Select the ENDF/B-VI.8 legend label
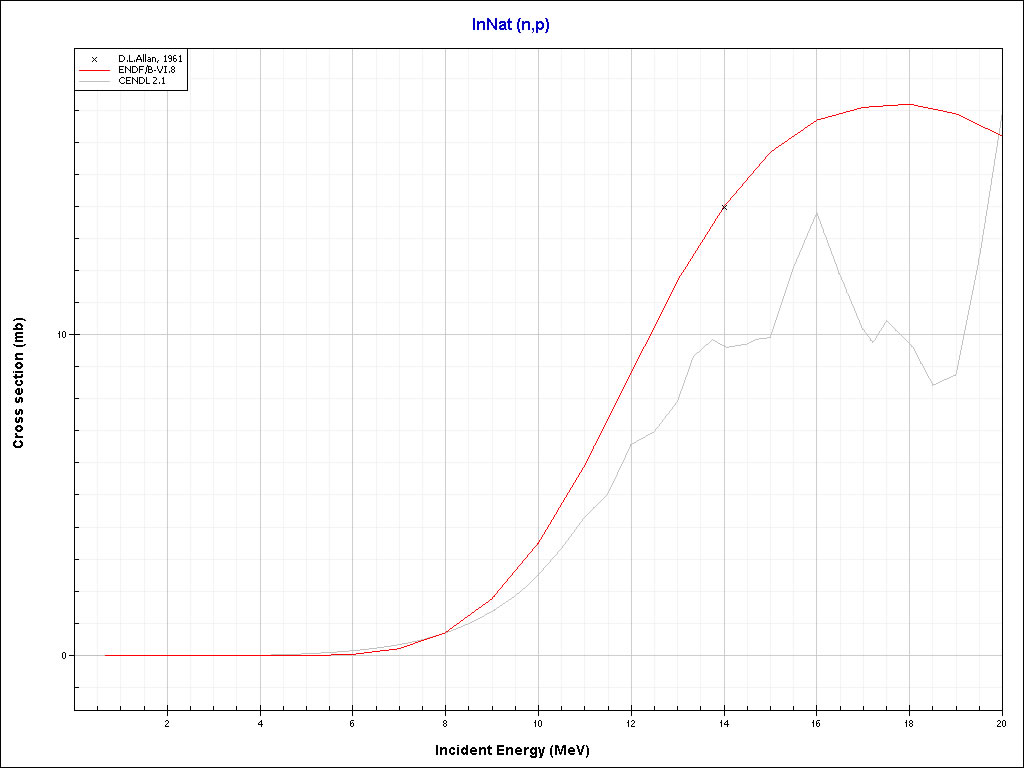Viewport: 1024px width, 768px height. click(146, 70)
